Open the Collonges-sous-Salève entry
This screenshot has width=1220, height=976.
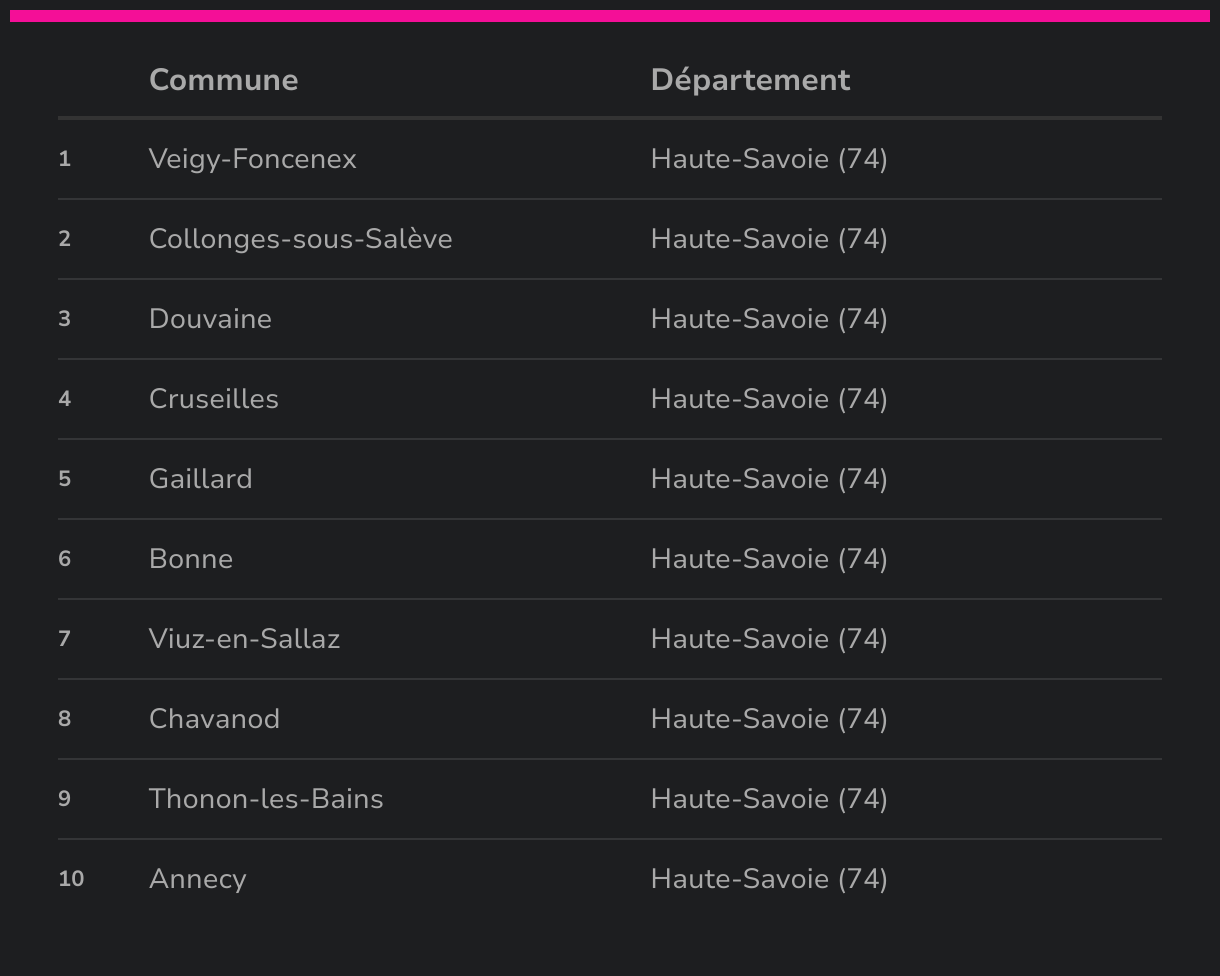[x=300, y=239]
